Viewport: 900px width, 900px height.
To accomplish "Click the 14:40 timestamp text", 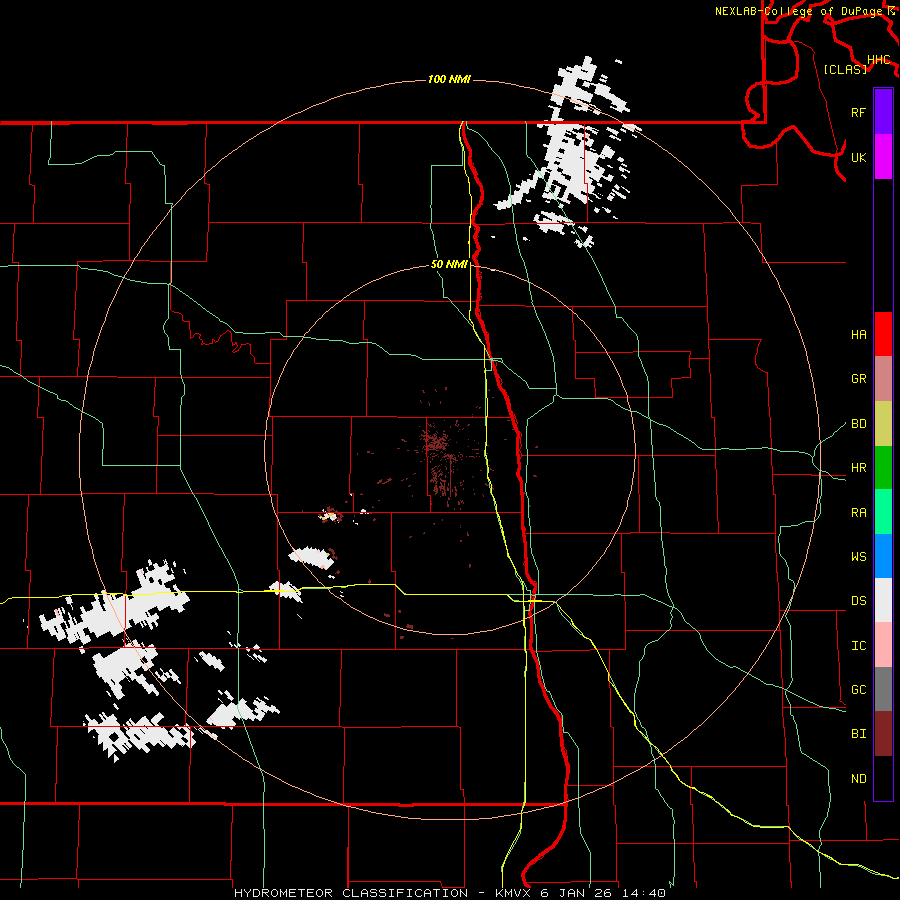I will click(x=645, y=893).
